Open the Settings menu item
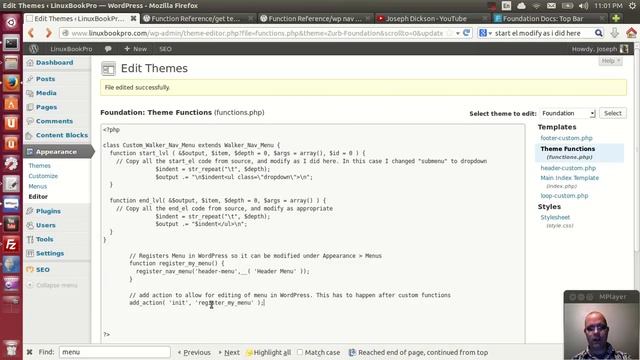The height and width of the screenshot is (360, 640). [x=50, y=253]
